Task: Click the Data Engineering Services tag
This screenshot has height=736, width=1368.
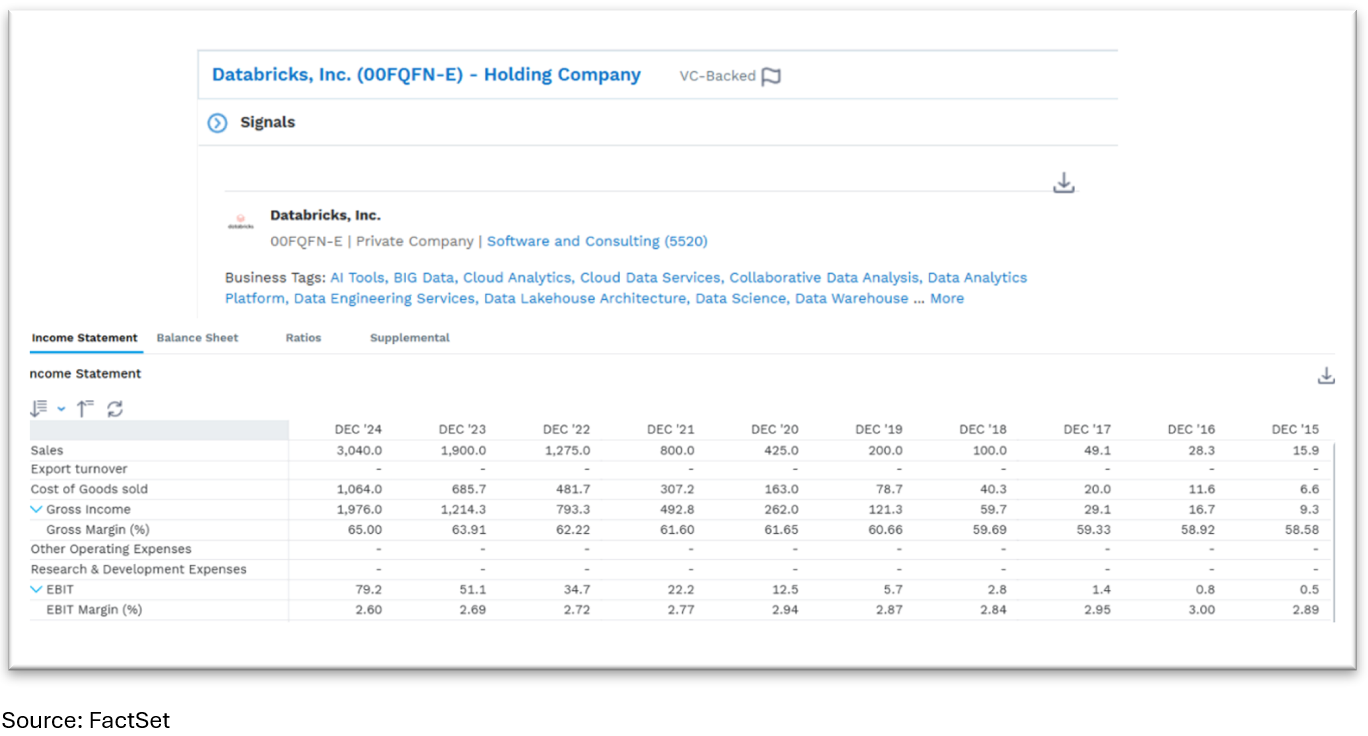Action: [385, 299]
